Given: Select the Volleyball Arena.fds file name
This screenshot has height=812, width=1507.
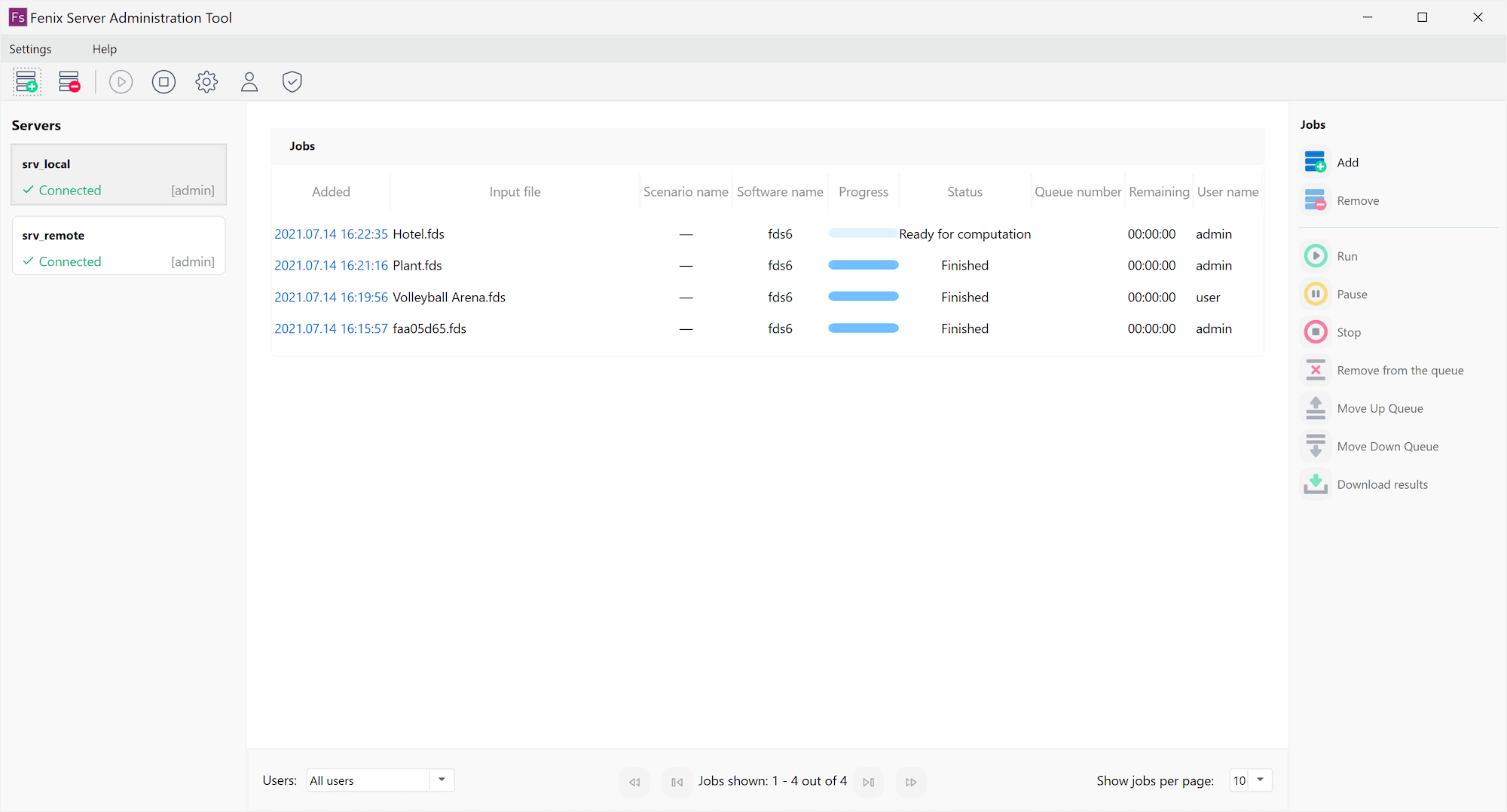Looking at the screenshot, I should click(x=449, y=297).
